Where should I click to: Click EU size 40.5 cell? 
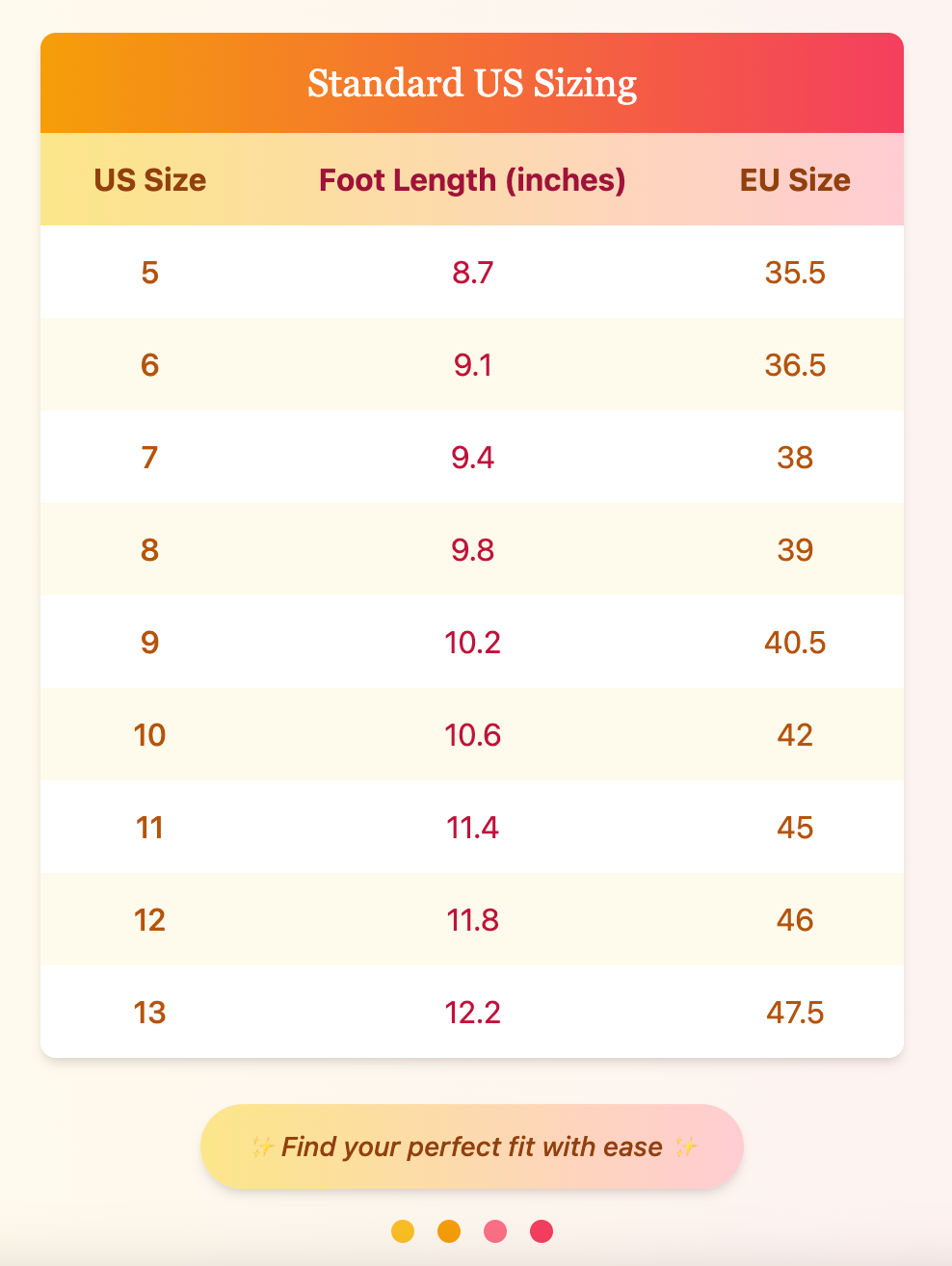[795, 643]
